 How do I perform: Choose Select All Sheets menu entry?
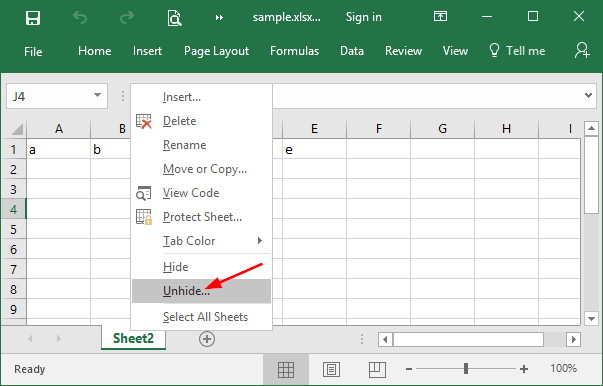pyautogui.click(x=202, y=317)
